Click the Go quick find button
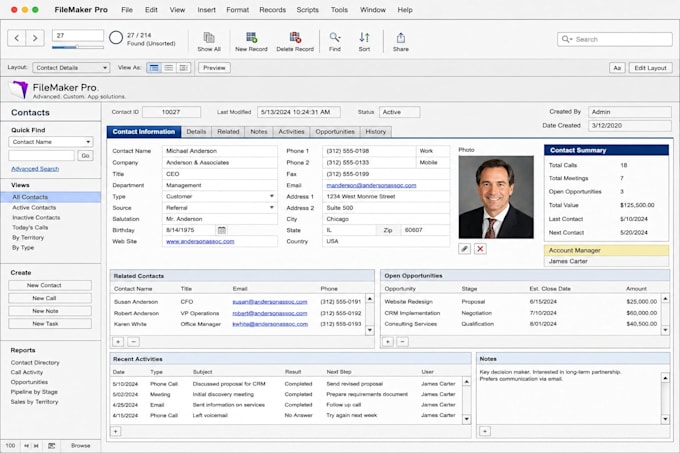Image resolution: width=680 pixels, height=453 pixels. click(85, 156)
